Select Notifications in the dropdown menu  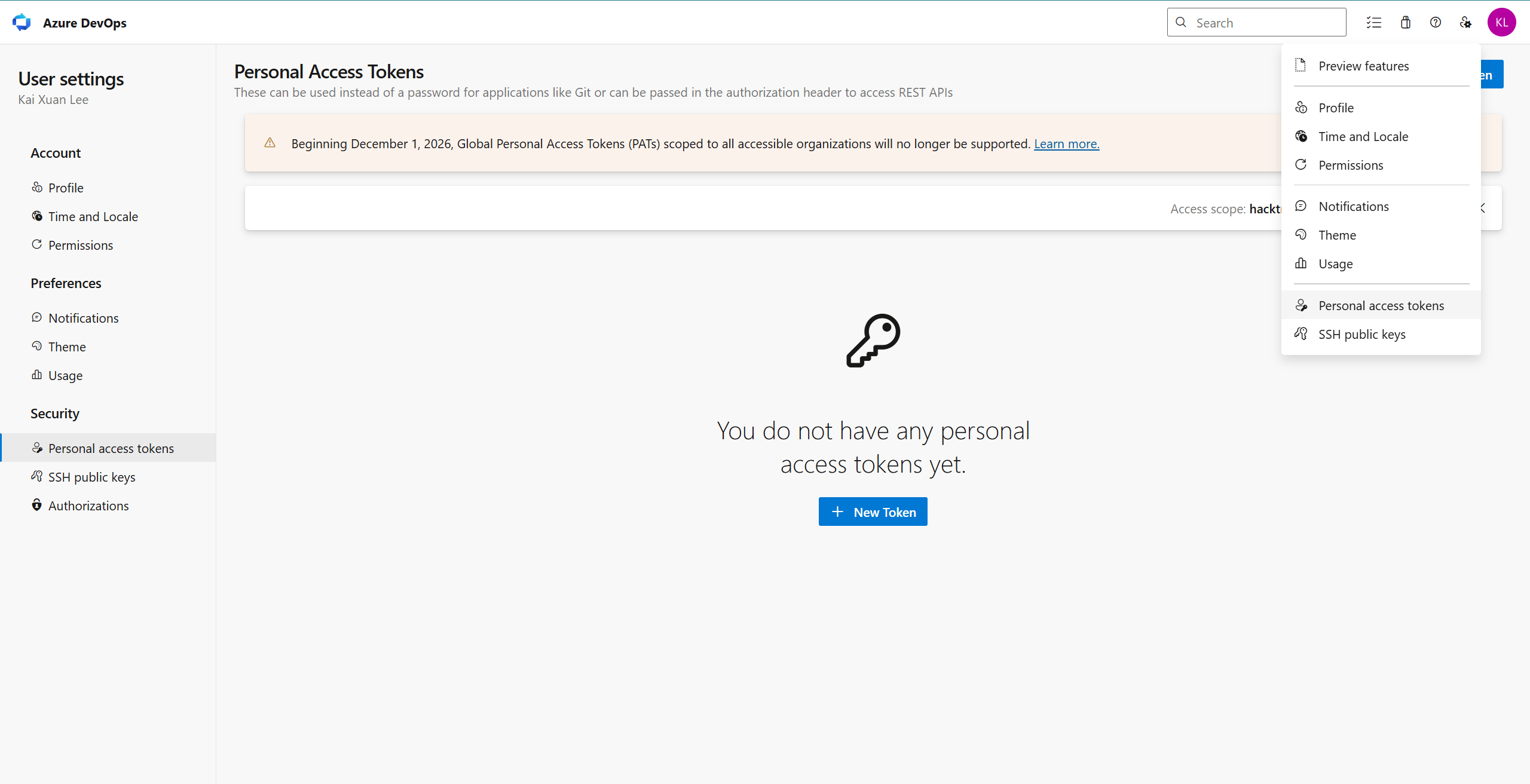tap(1381, 206)
